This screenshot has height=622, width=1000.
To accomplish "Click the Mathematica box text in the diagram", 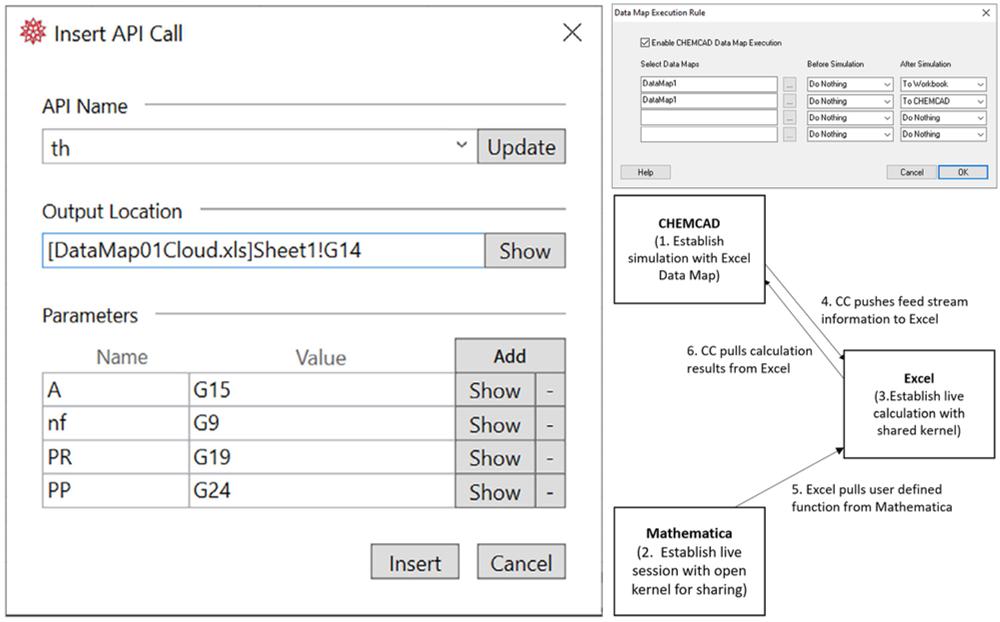I will (689, 561).
